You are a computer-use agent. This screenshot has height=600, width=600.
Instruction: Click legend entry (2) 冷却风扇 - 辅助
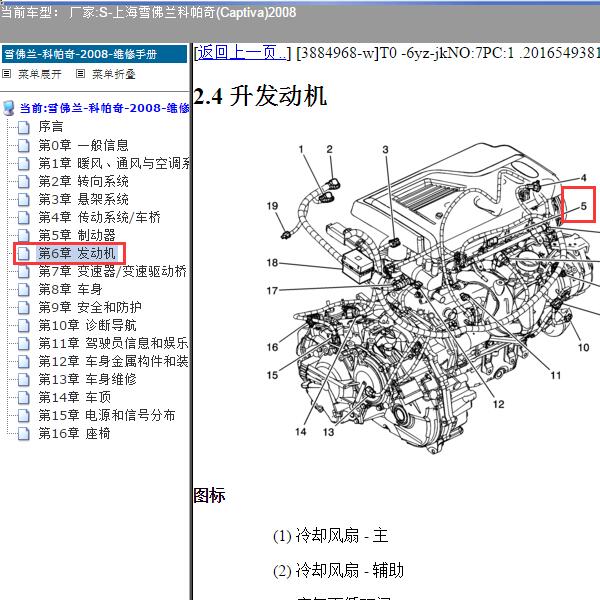[x=338, y=570]
